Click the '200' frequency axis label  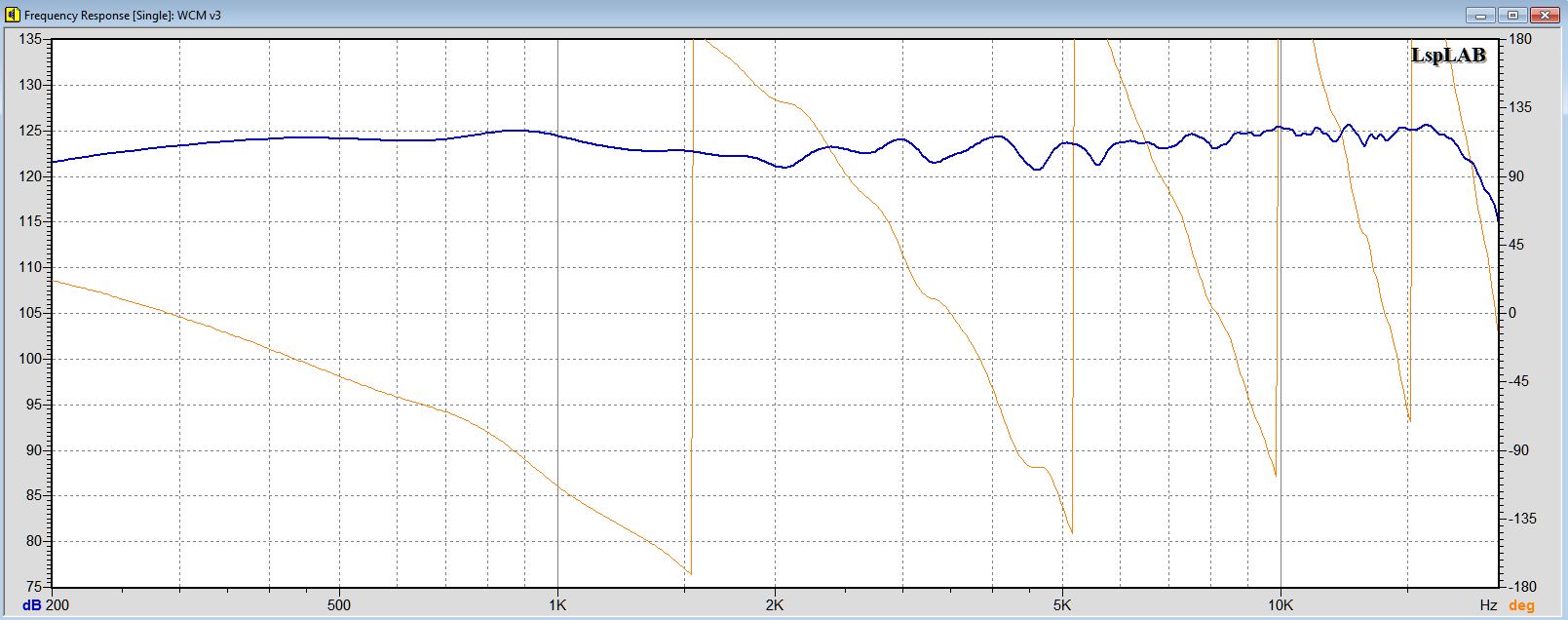tap(57, 605)
